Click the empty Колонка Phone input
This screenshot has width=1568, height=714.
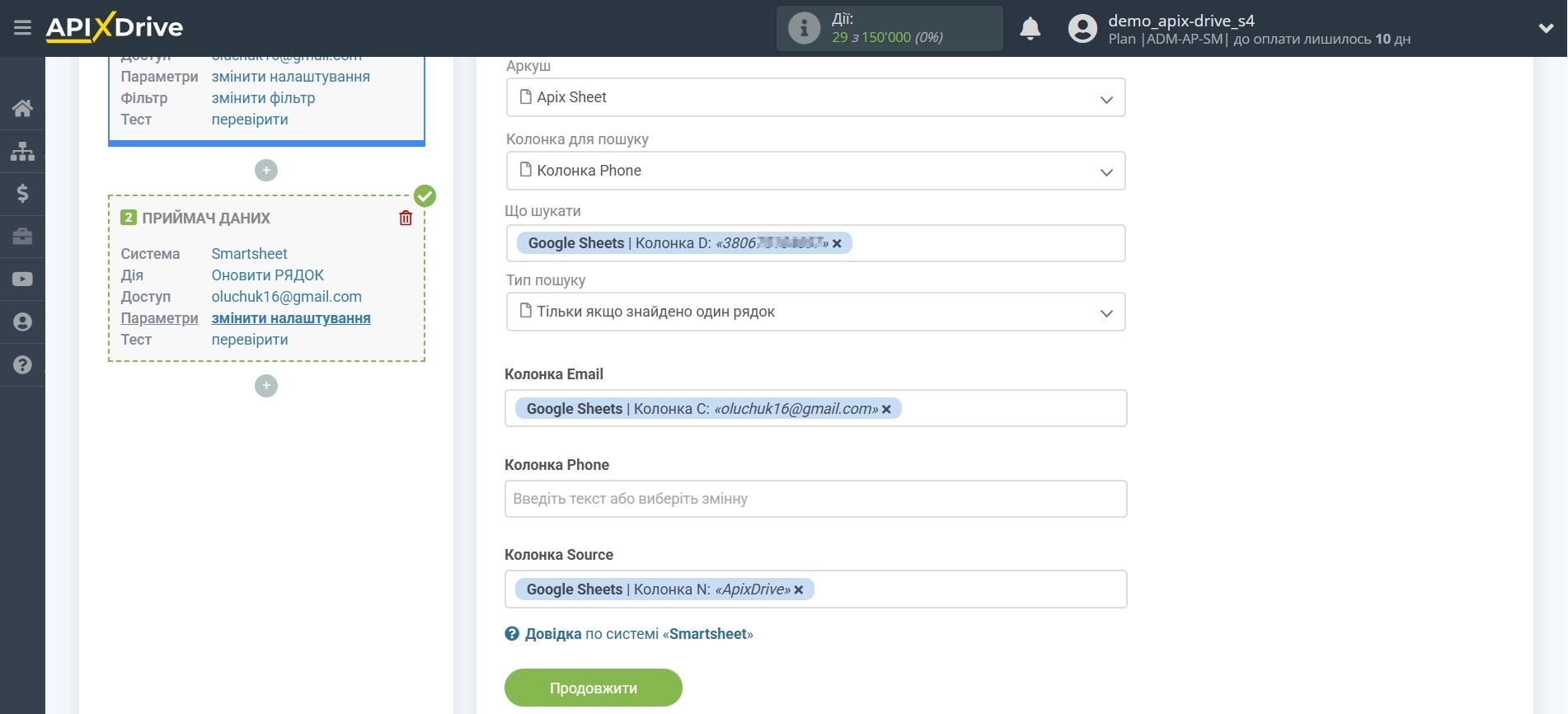pyautogui.click(x=815, y=499)
